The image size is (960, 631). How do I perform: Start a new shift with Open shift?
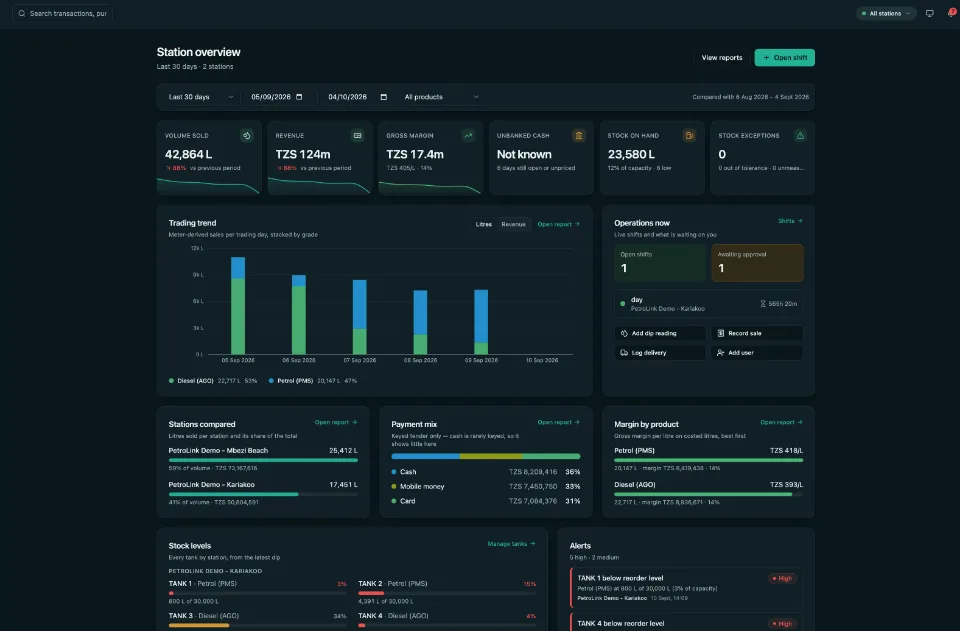[x=784, y=58]
